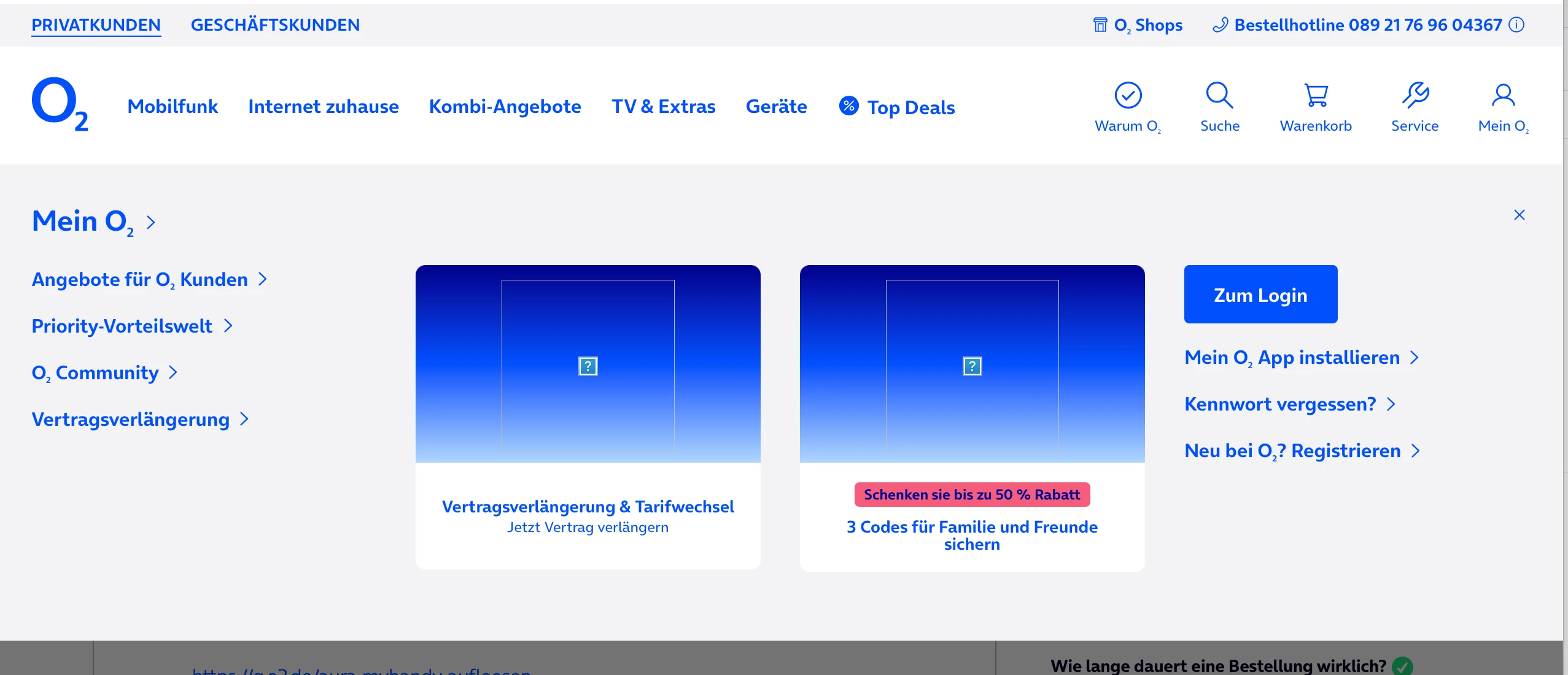The width and height of the screenshot is (1568, 675).
Task: Open the Suche magnifier icon
Action: click(x=1219, y=96)
